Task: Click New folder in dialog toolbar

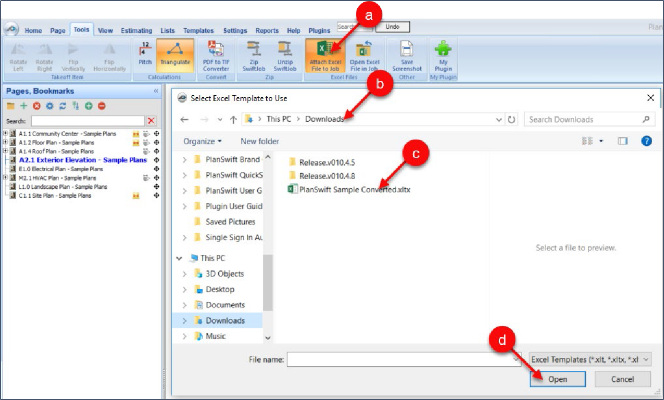Action: pyautogui.click(x=260, y=141)
